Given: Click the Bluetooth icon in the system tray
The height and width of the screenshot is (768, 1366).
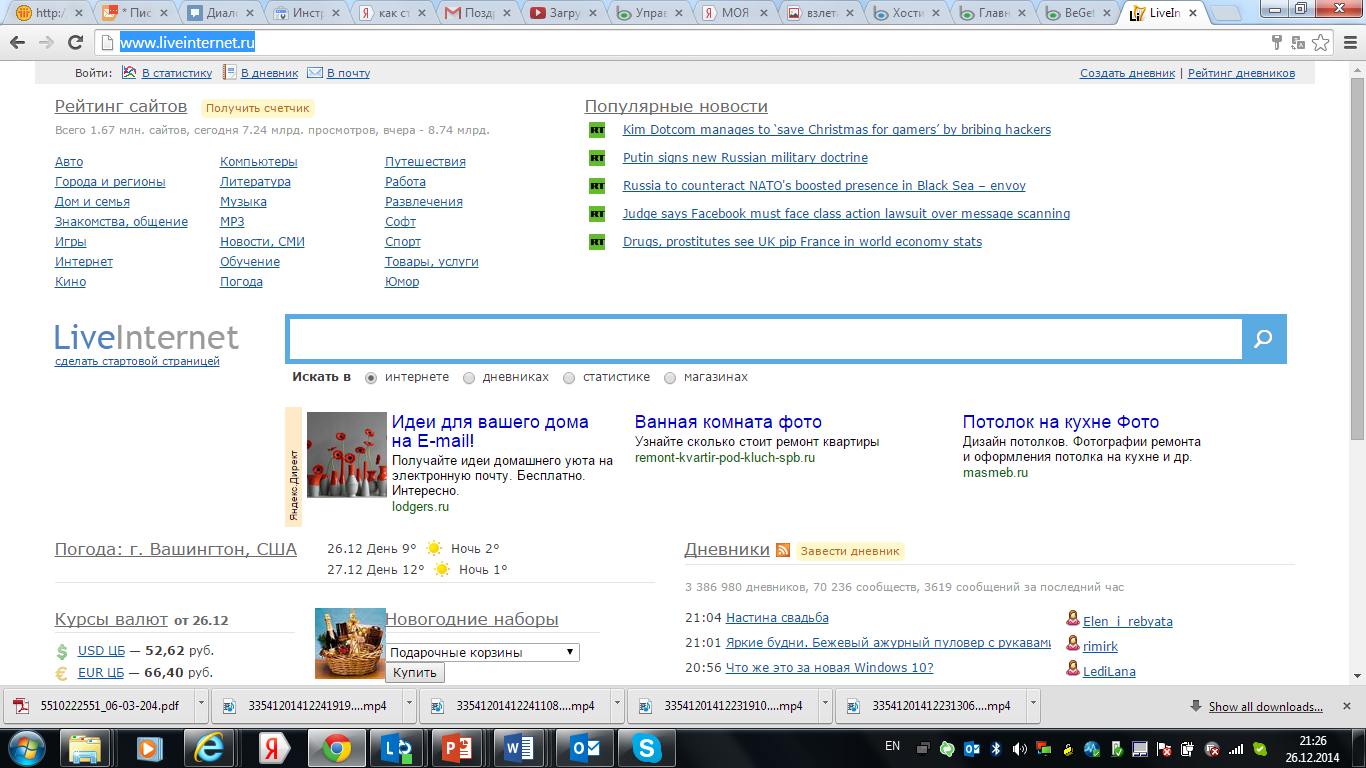Looking at the screenshot, I should point(996,748).
